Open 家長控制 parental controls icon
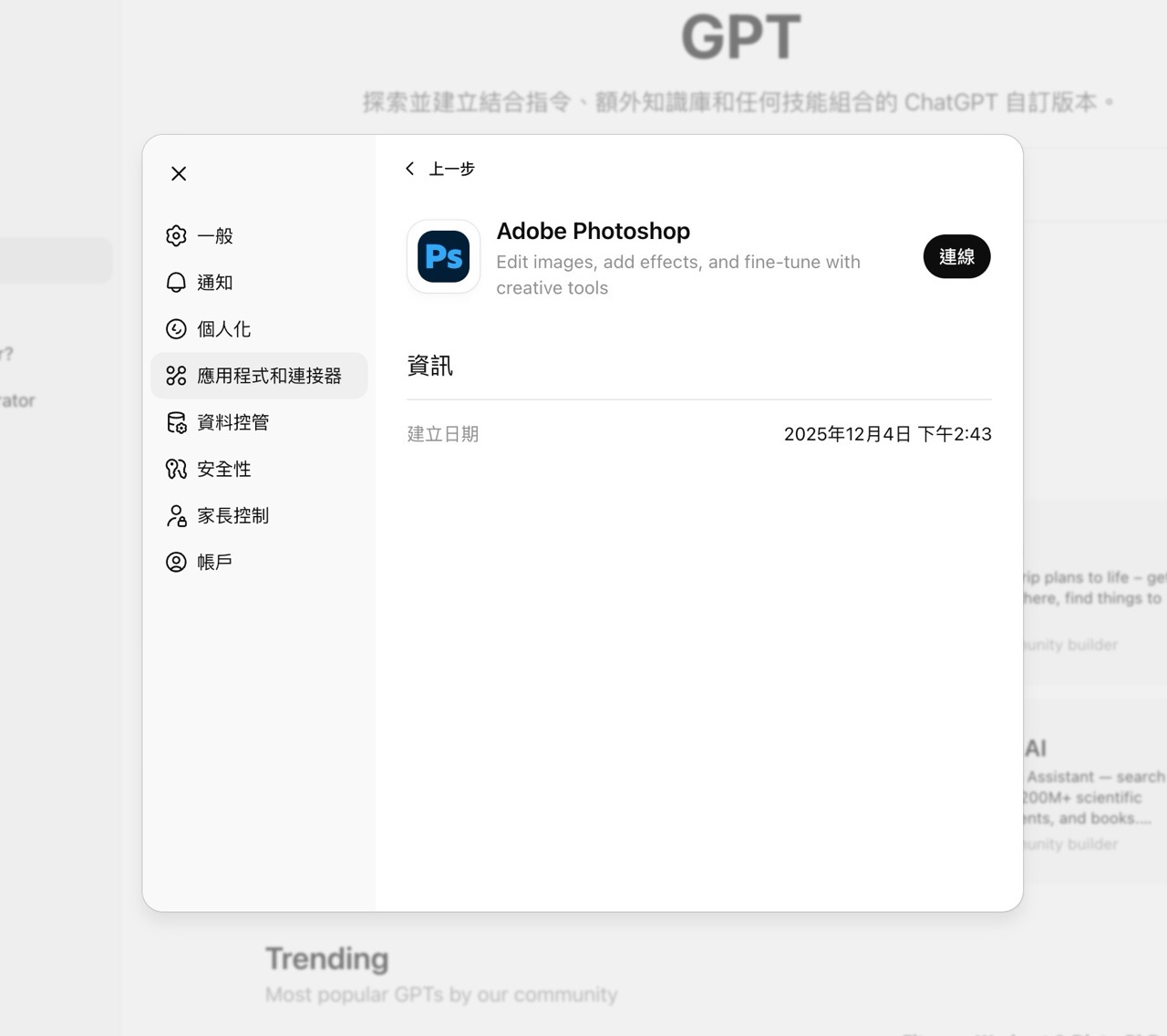This screenshot has width=1167, height=1036. pyautogui.click(x=175, y=515)
